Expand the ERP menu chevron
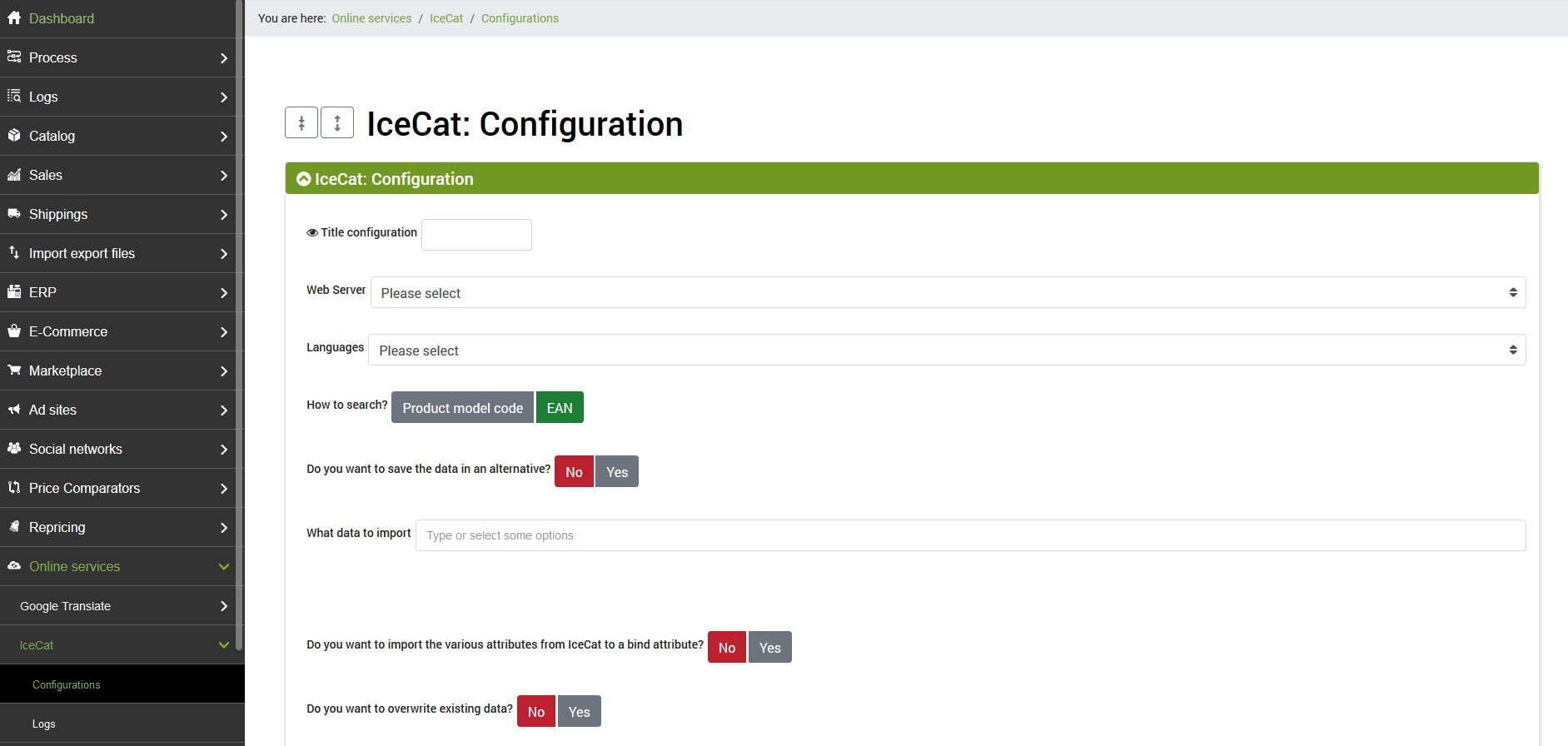 coord(223,292)
